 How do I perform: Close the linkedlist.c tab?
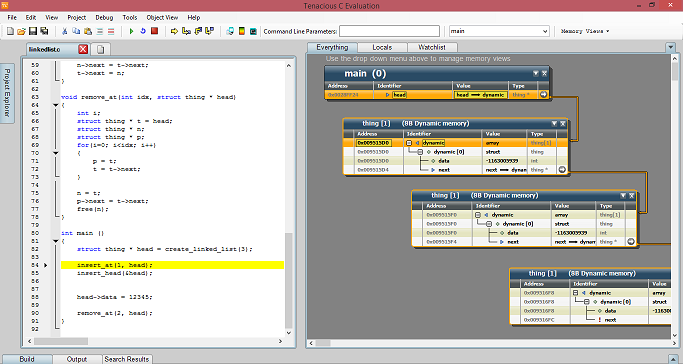[83, 49]
